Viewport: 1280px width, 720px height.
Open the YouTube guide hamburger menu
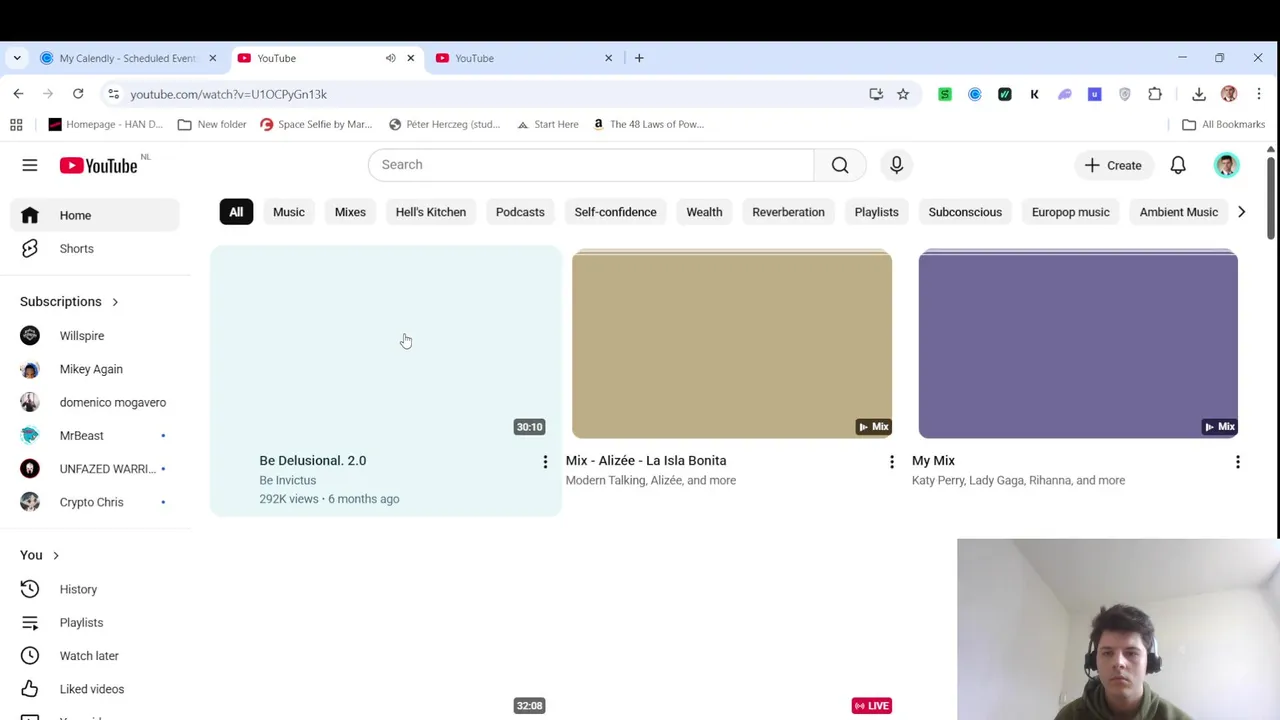click(30, 165)
